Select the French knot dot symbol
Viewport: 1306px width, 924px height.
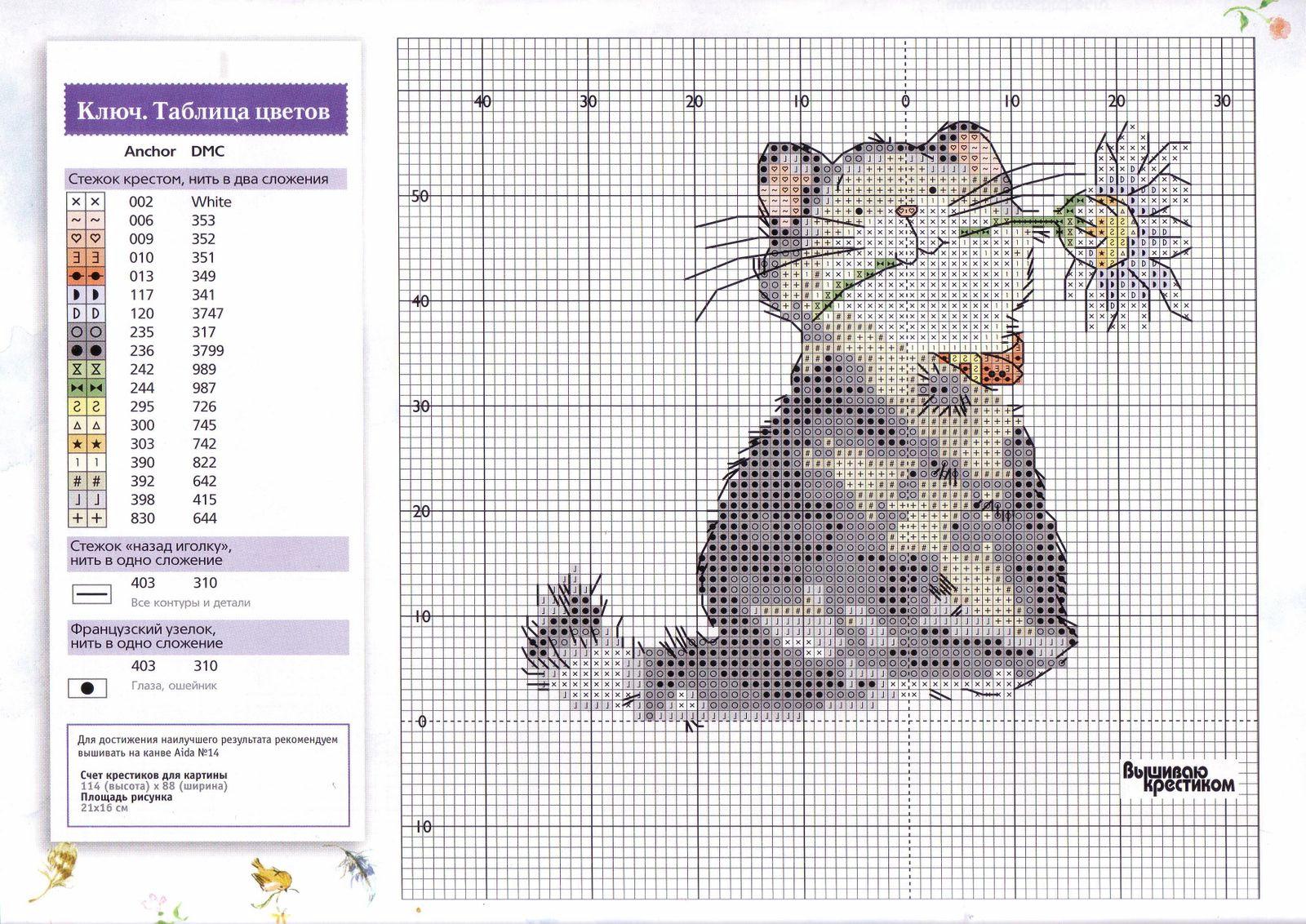[88, 688]
